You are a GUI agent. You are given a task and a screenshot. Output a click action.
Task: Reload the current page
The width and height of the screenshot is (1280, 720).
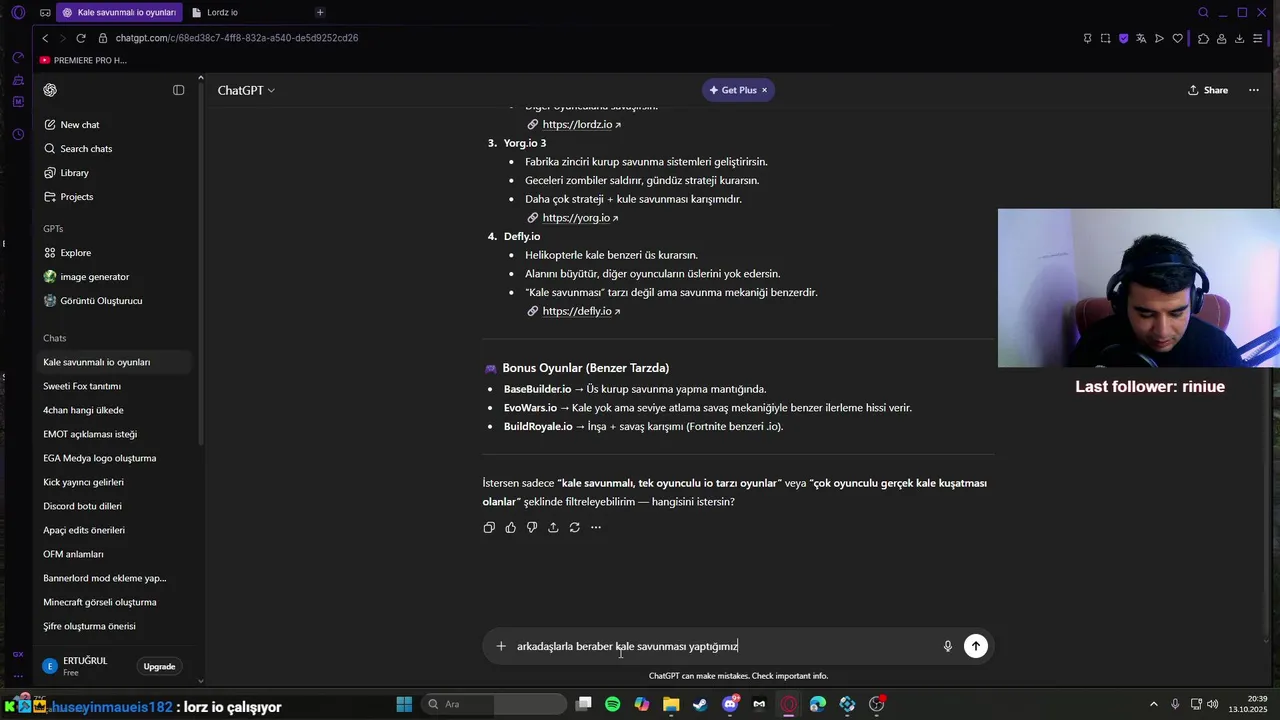[81, 38]
